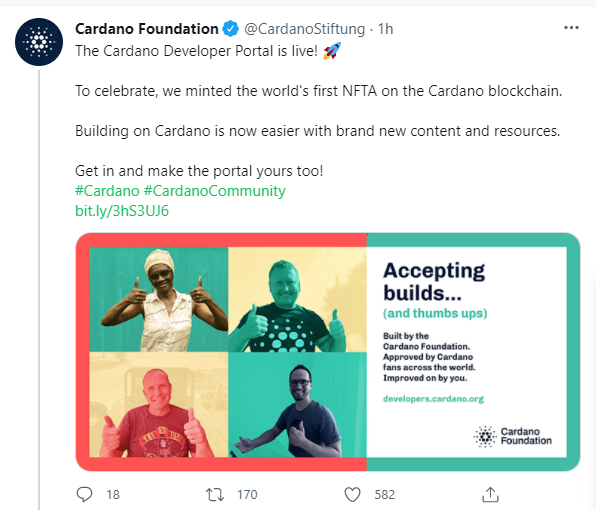Image resolution: width=596 pixels, height=510 pixels.
Task: Open the @CardanoStiftung handle link
Action: (x=304, y=29)
